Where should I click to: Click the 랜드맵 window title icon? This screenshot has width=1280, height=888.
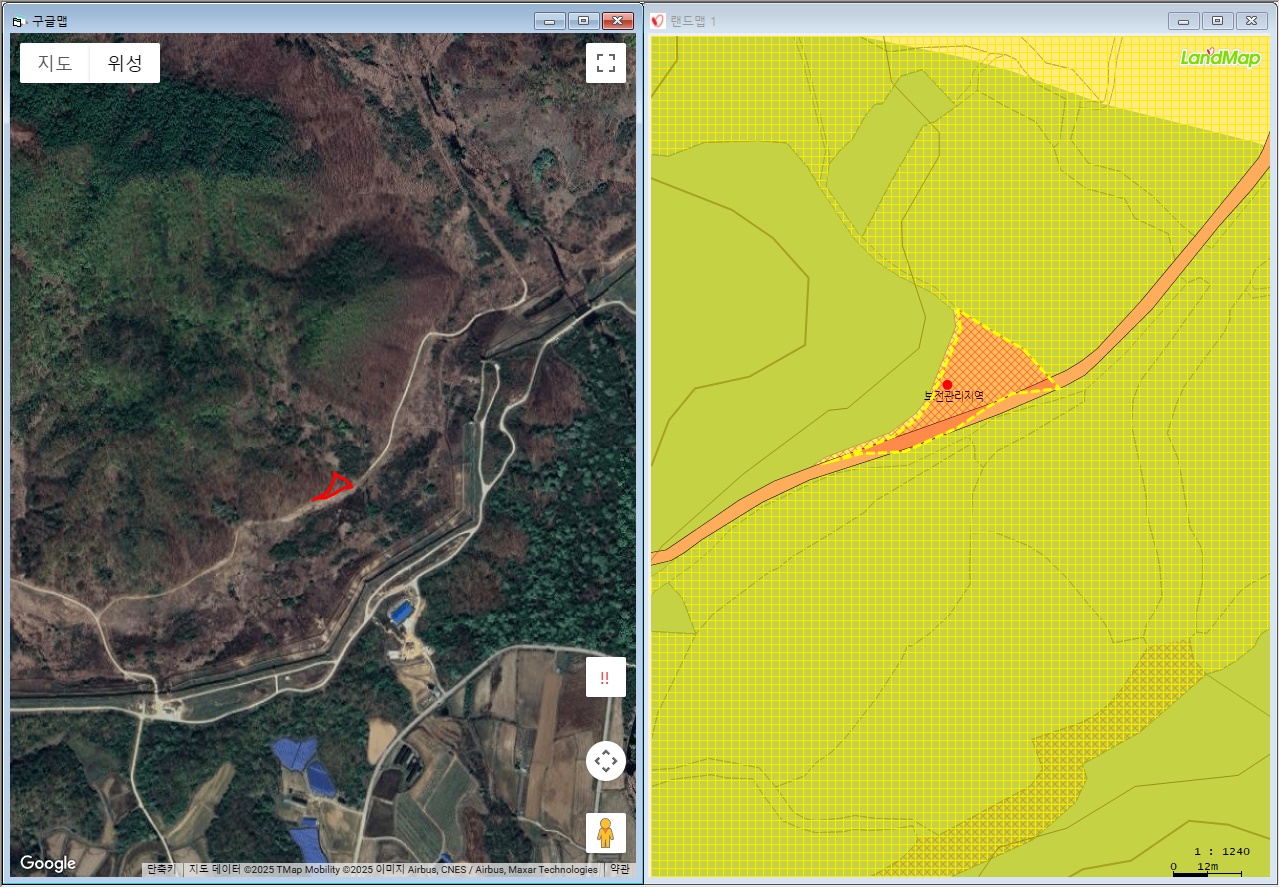[658, 21]
